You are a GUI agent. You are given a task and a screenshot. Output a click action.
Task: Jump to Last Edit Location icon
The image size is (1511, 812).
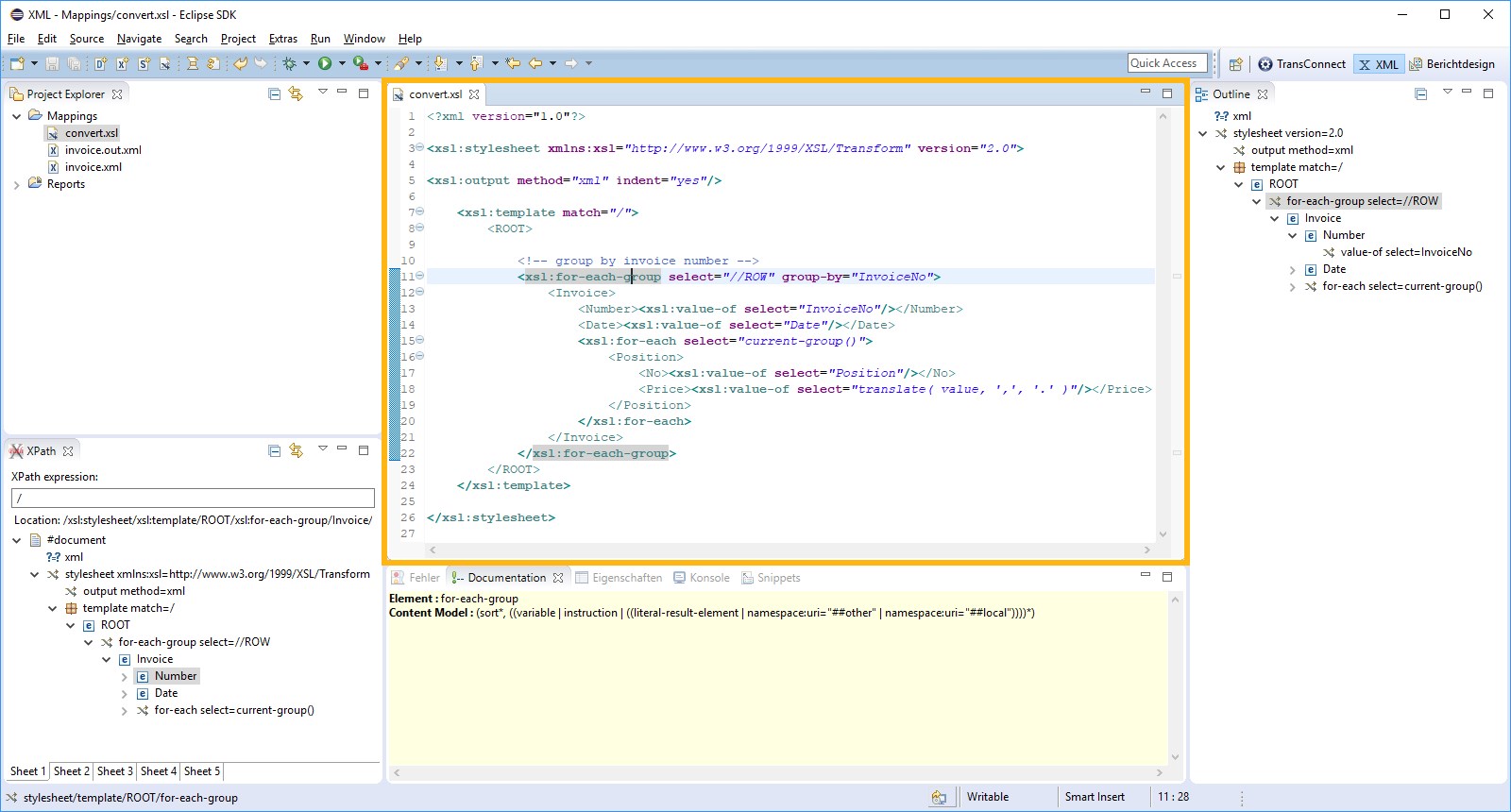(x=513, y=63)
